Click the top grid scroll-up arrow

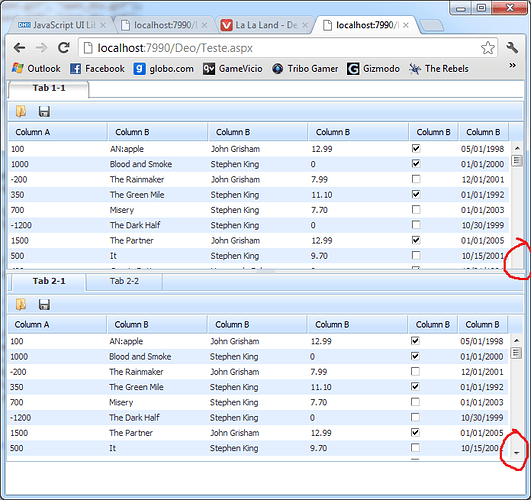(x=517, y=148)
